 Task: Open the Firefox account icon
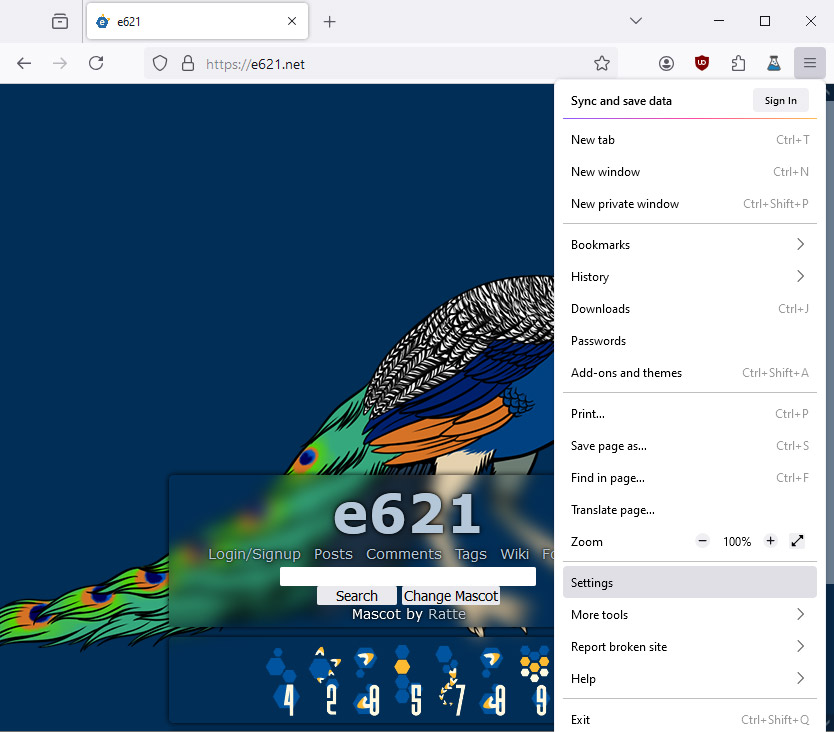[x=666, y=64]
